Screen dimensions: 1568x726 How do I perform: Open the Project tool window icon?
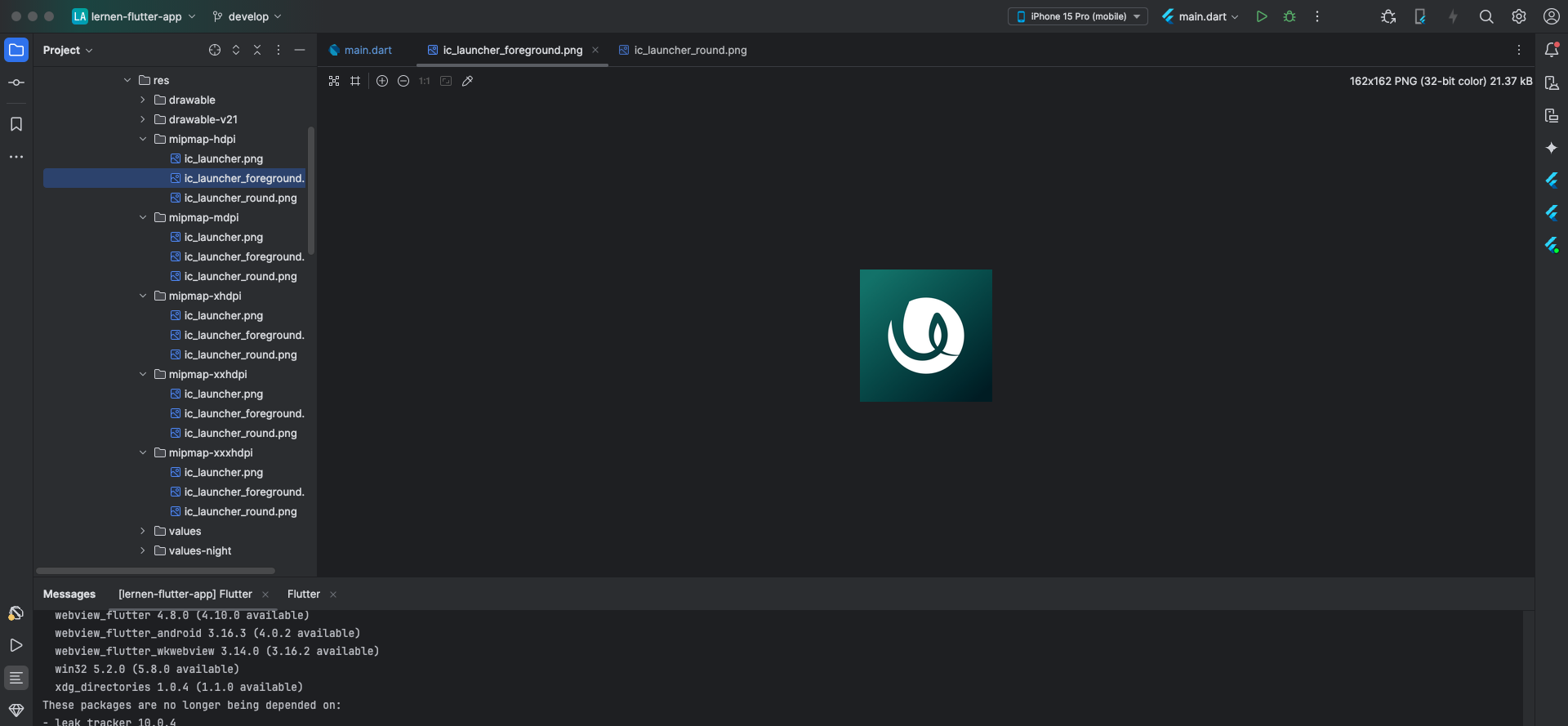(x=16, y=50)
